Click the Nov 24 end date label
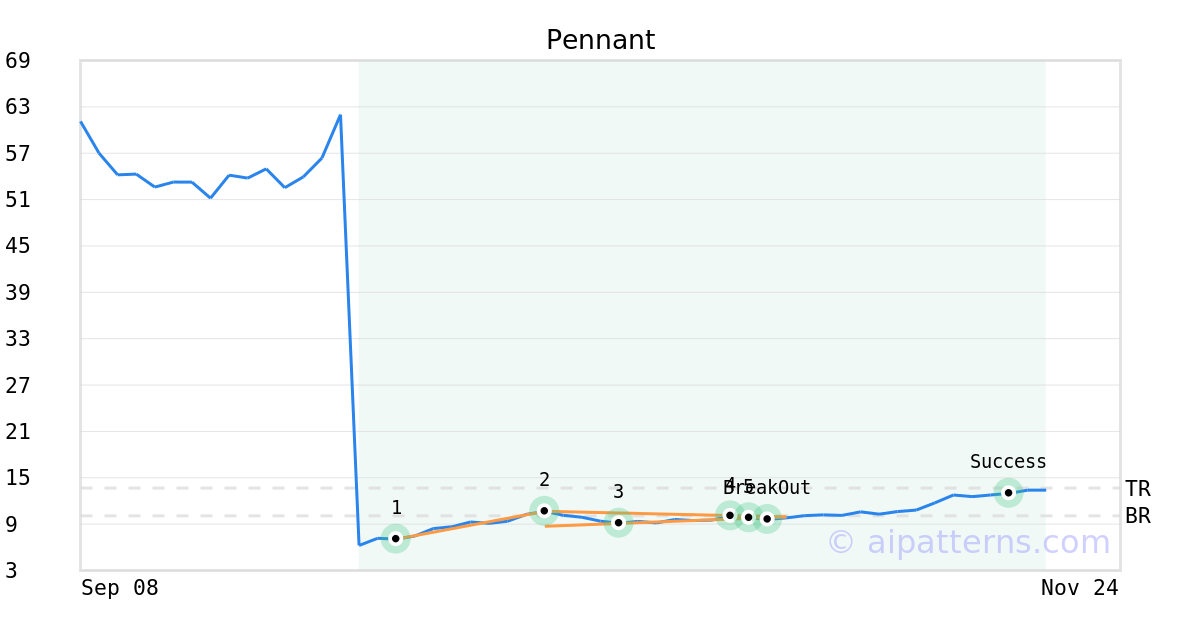This screenshot has height=630, width=1200. [1079, 588]
